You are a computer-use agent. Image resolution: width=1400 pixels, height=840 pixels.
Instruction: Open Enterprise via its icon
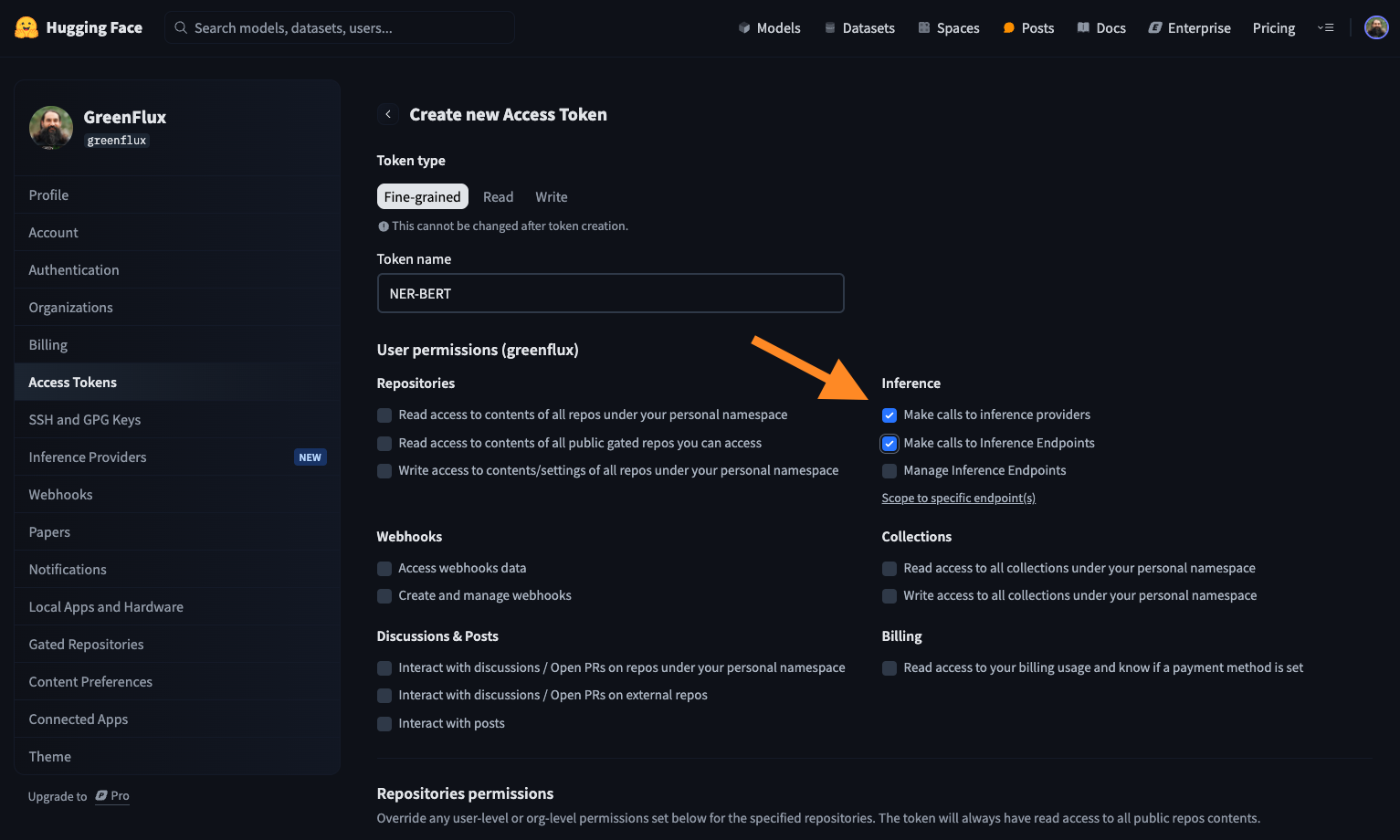pyautogui.click(x=1155, y=28)
